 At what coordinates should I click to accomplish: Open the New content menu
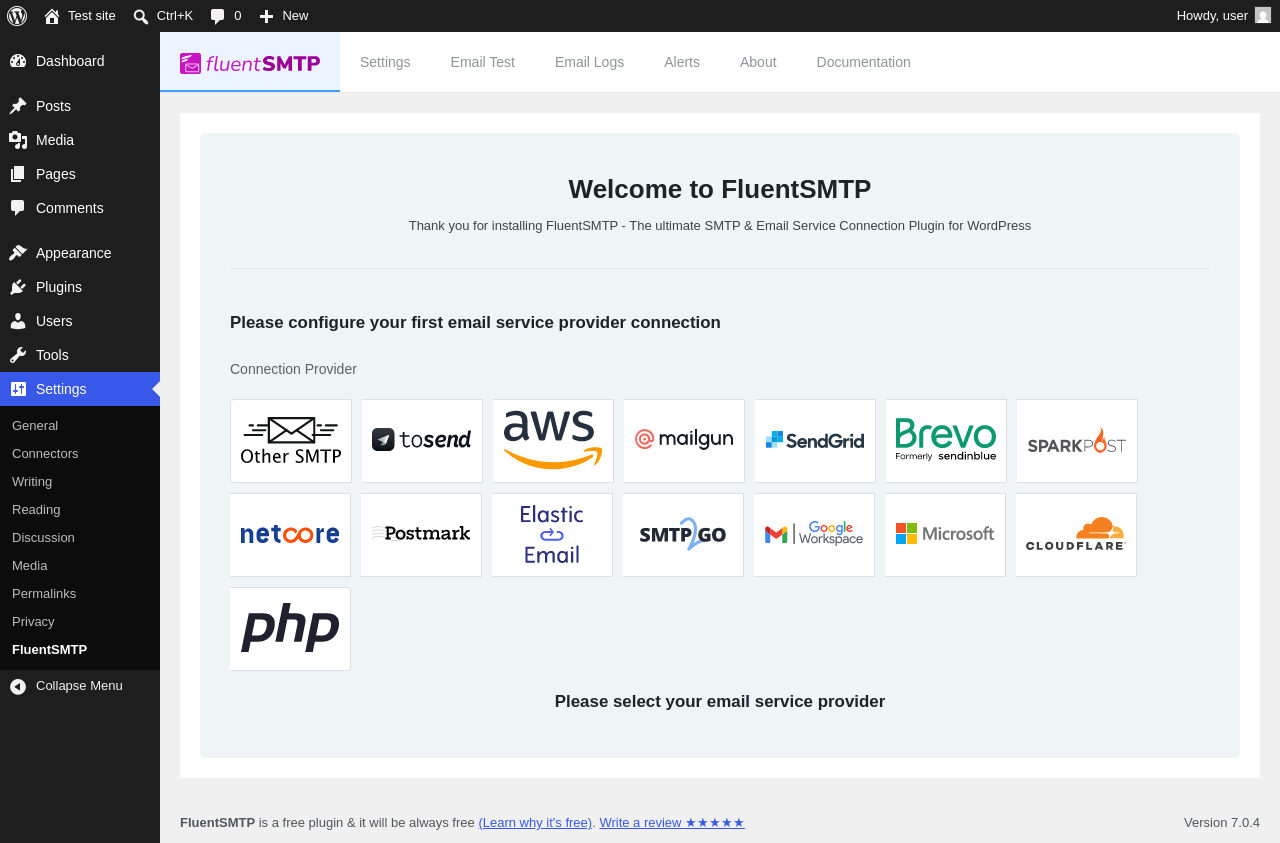click(x=284, y=16)
